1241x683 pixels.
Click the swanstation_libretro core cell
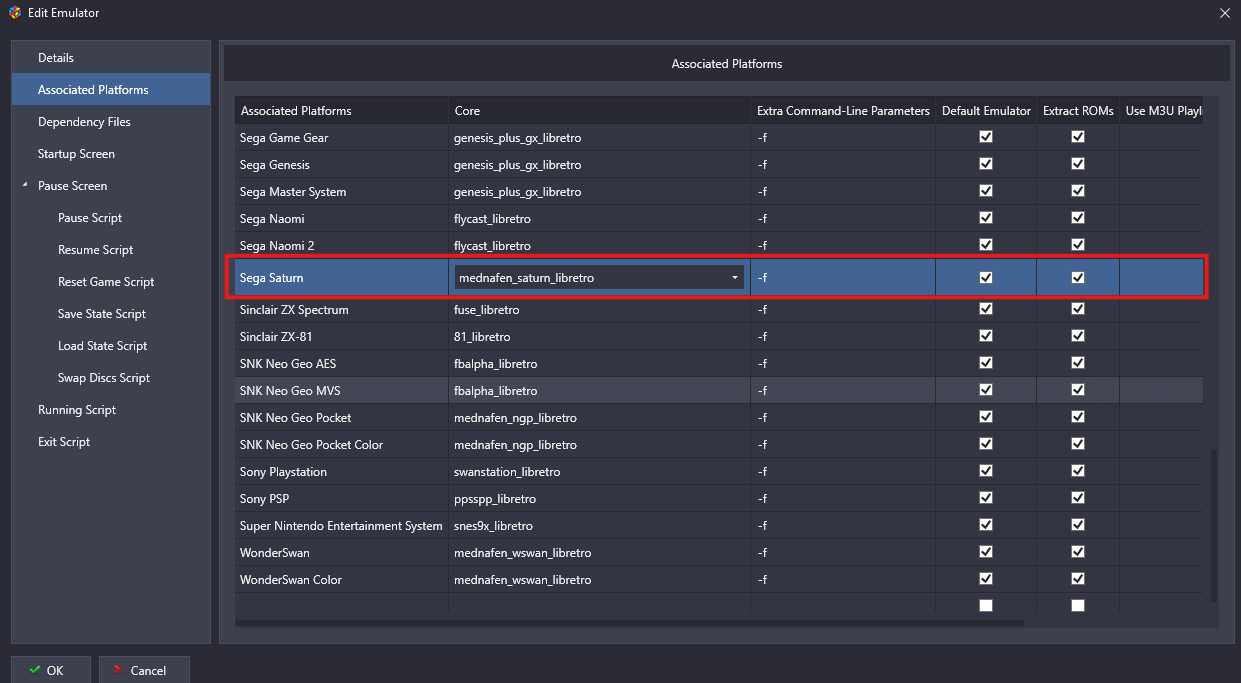(x=599, y=472)
